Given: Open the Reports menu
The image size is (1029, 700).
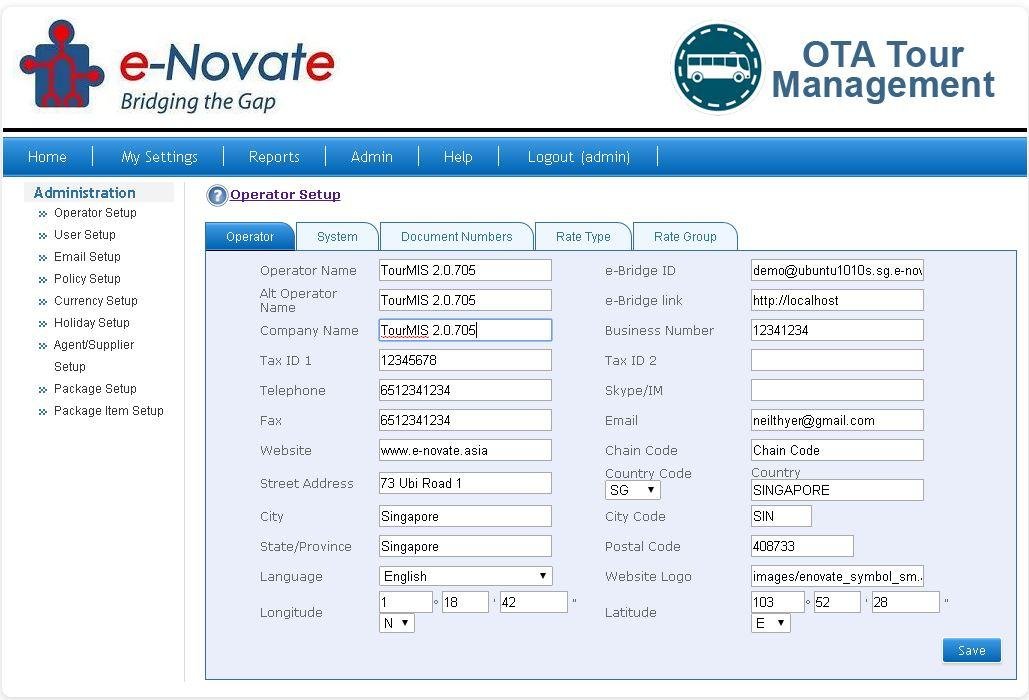Looking at the screenshot, I should click(x=274, y=157).
